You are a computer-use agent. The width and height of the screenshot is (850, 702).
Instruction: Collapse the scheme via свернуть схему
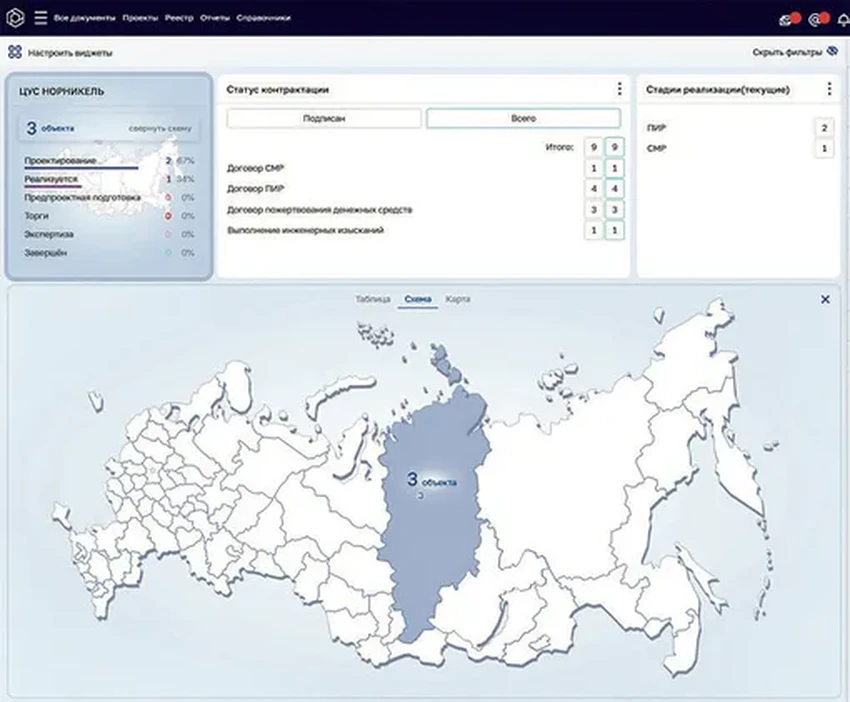[159, 129]
